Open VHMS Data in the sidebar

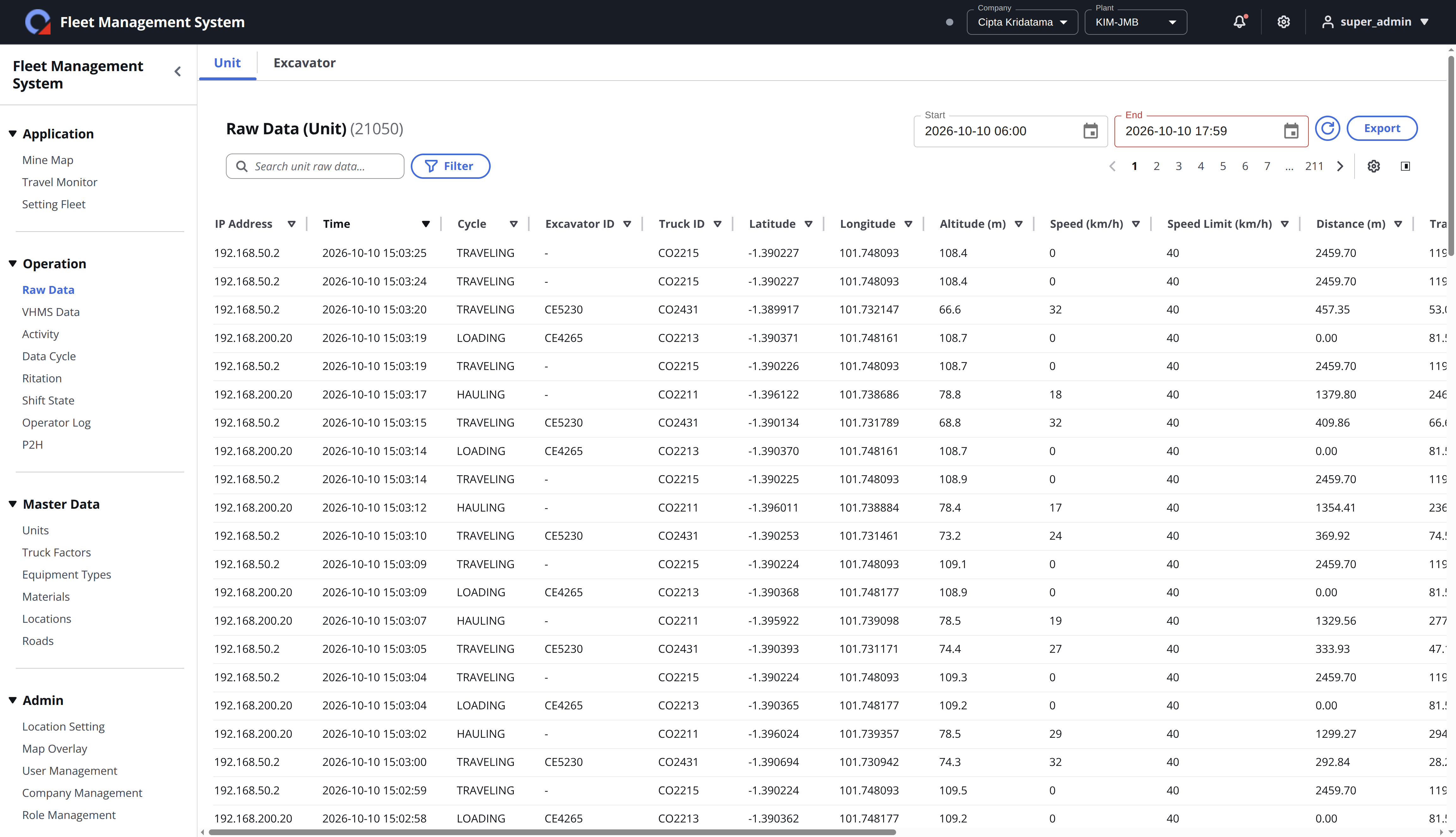[x=51, y=312]
